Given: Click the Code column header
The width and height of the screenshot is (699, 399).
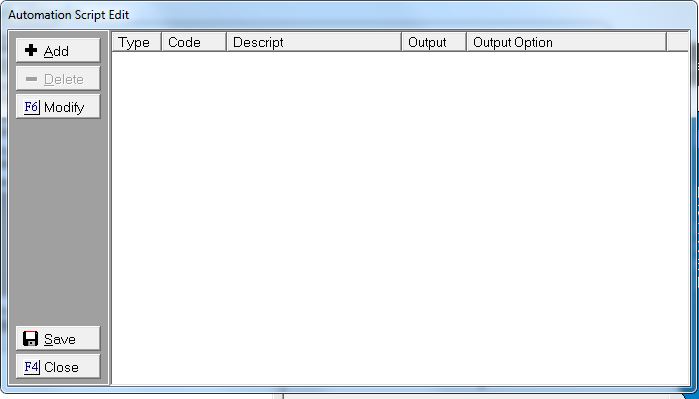Looking at the screenshot, I should pos(194,42).
